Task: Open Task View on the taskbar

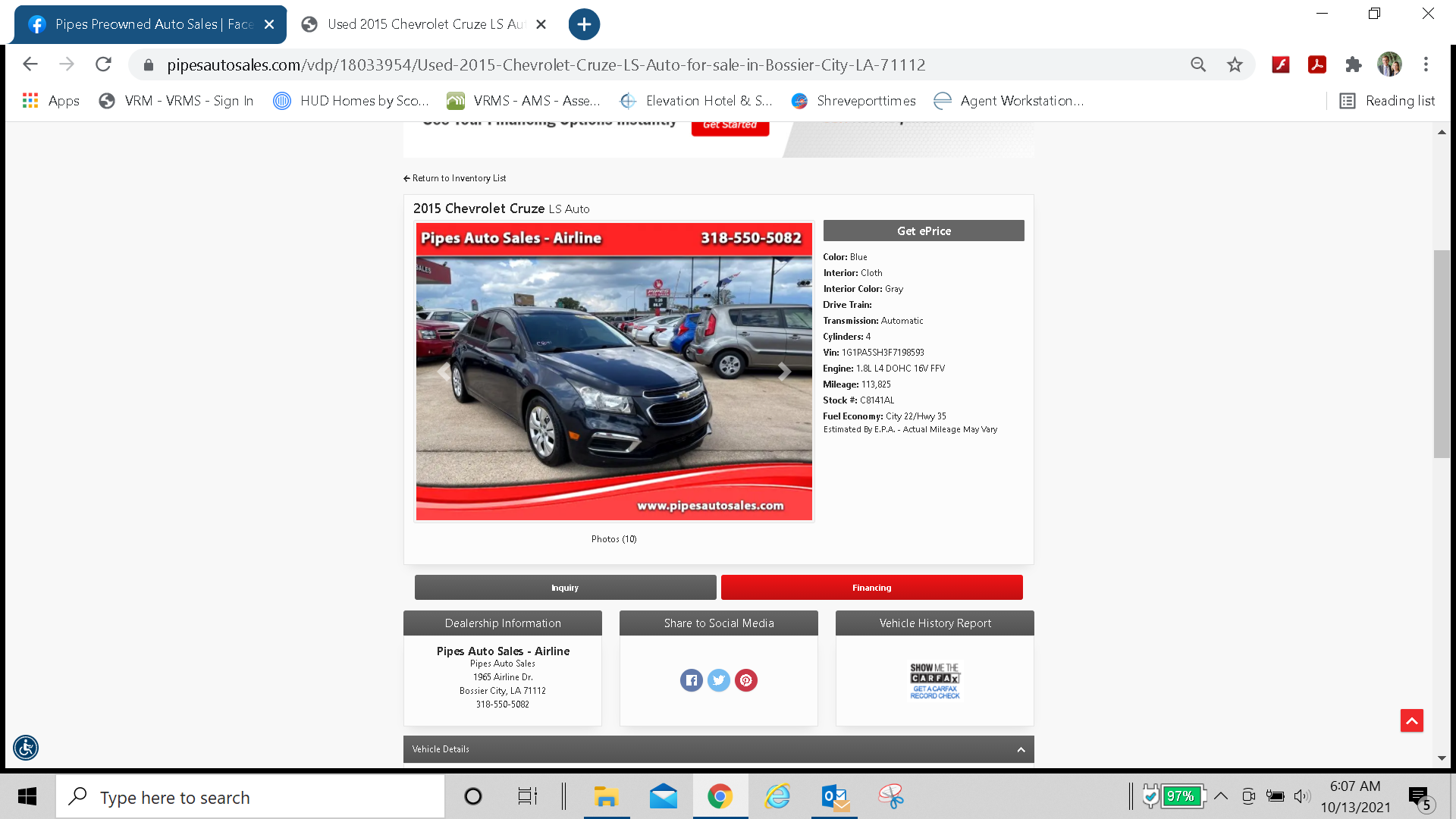Action: click(x=527, y=796)
